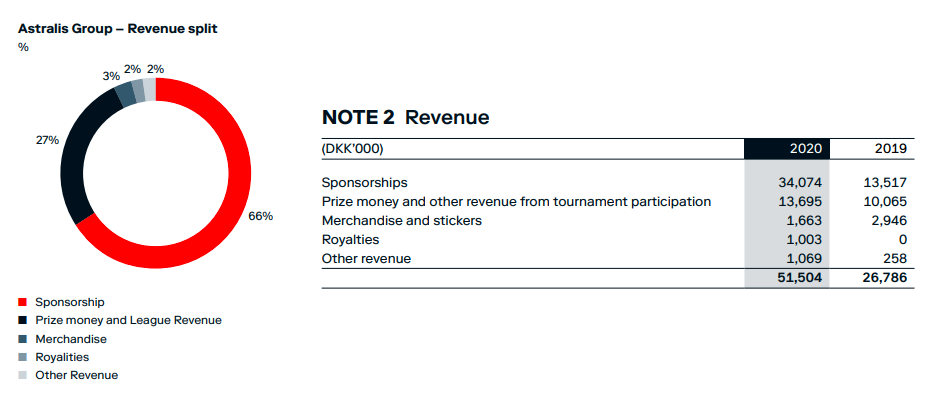Click the (DKK'000) unit label
The image size is (937, 409).
point(353,149)
